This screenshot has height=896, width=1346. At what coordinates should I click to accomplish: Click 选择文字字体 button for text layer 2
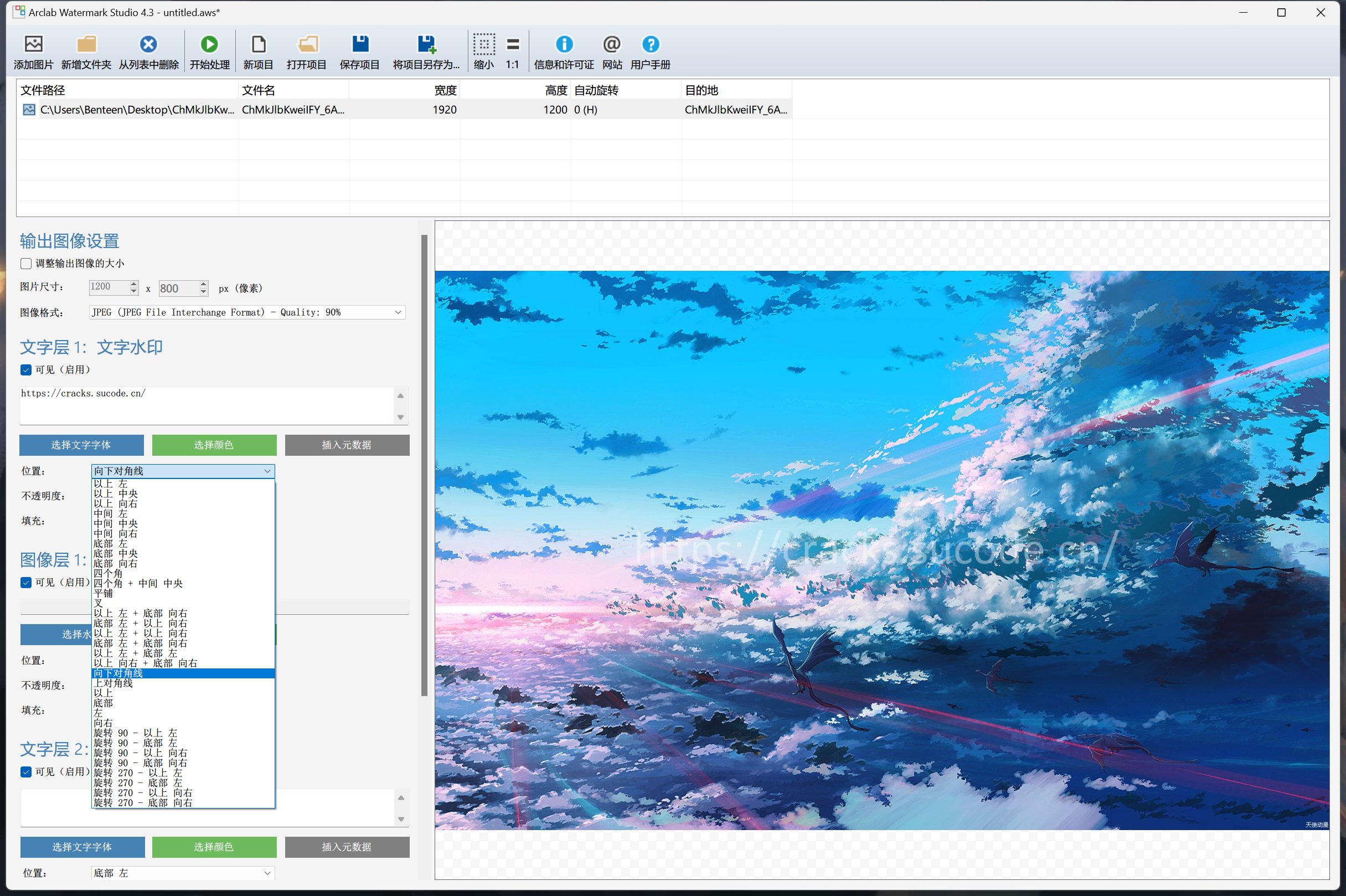tap(82, 847)
